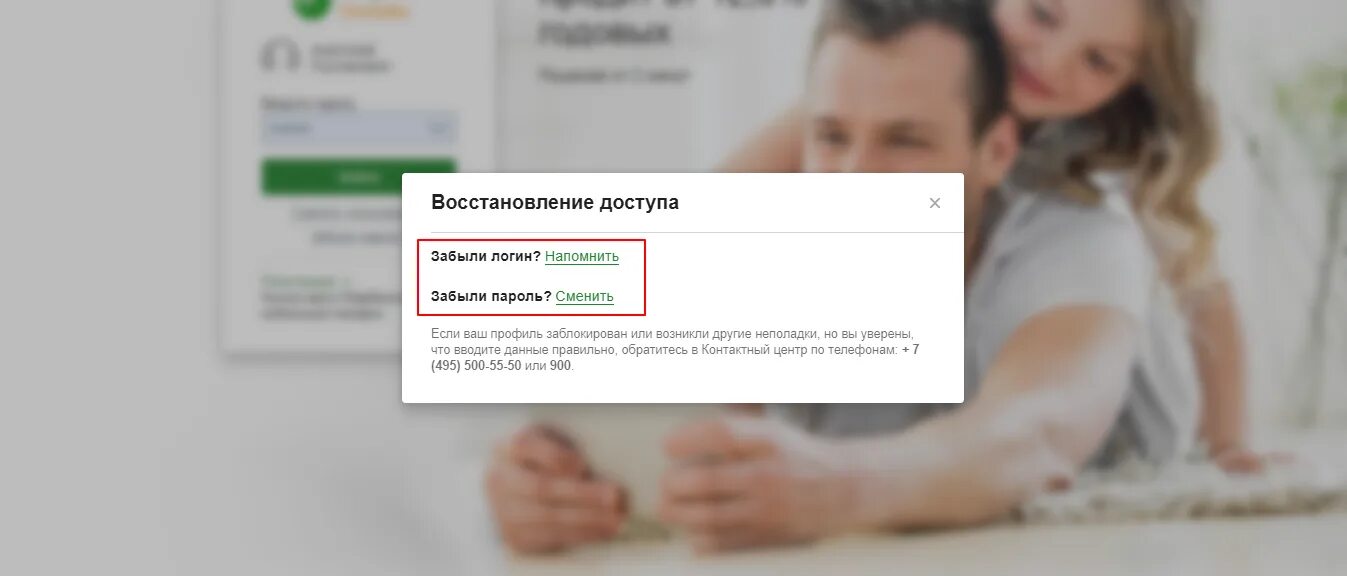The height and width of the screenshot is (576, 1347).
Task: Click the blurred label above password field
Action: coord(308,103)
